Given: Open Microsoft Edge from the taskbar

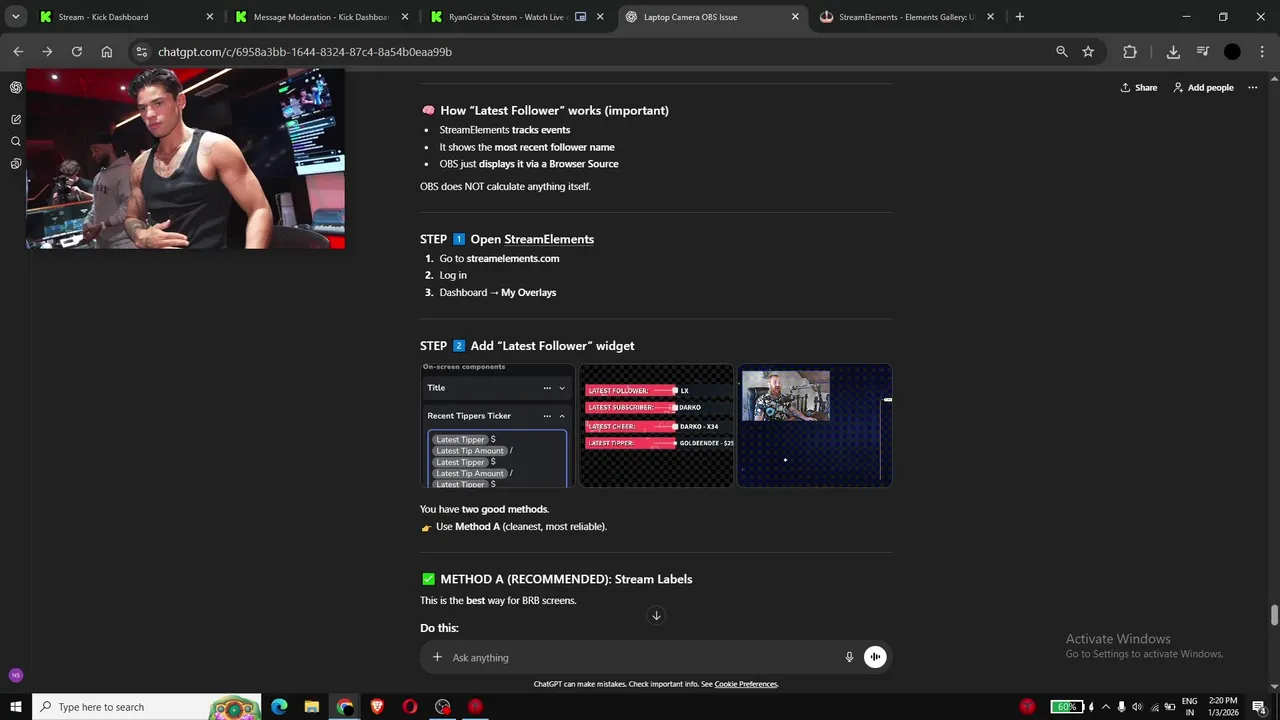Looking at the screenshot, I should [279, 707].
